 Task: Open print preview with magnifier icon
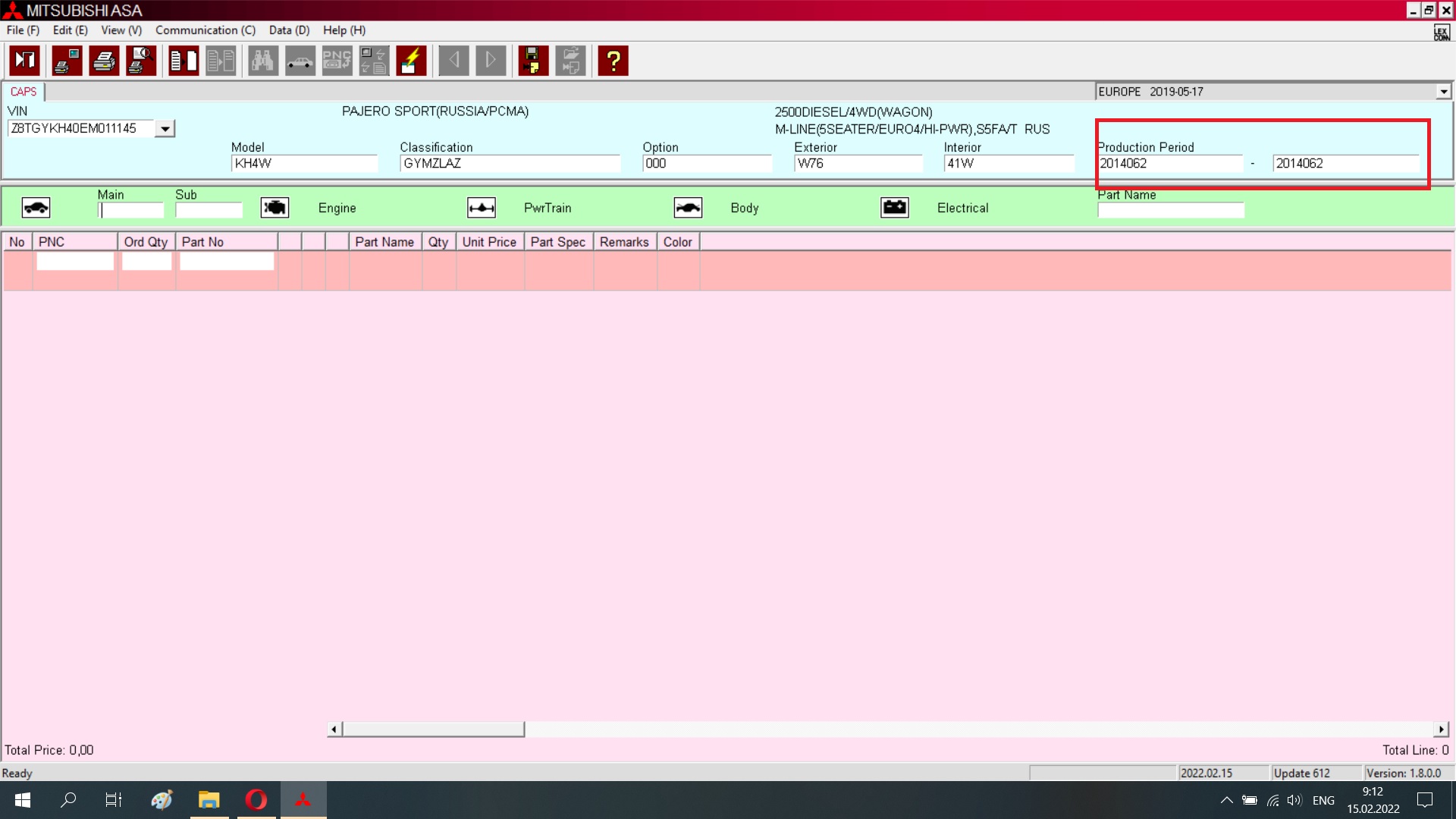click(141, 61)
